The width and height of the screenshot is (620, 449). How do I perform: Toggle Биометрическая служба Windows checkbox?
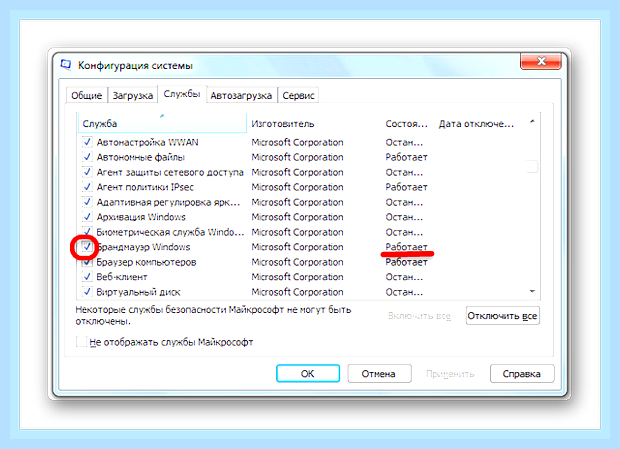[87, 232]
